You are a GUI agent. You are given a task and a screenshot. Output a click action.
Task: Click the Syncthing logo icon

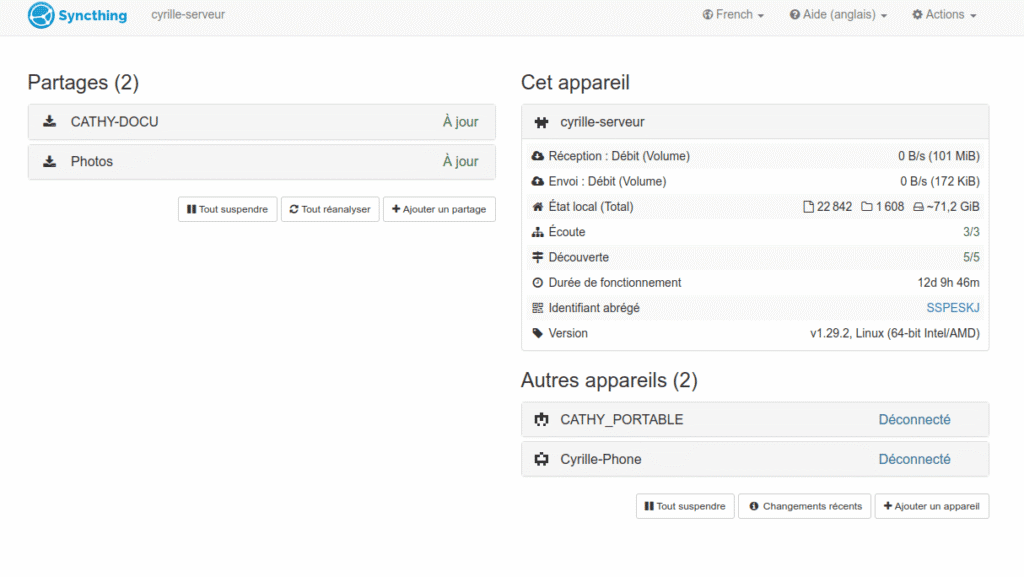(x=41, y=15)
